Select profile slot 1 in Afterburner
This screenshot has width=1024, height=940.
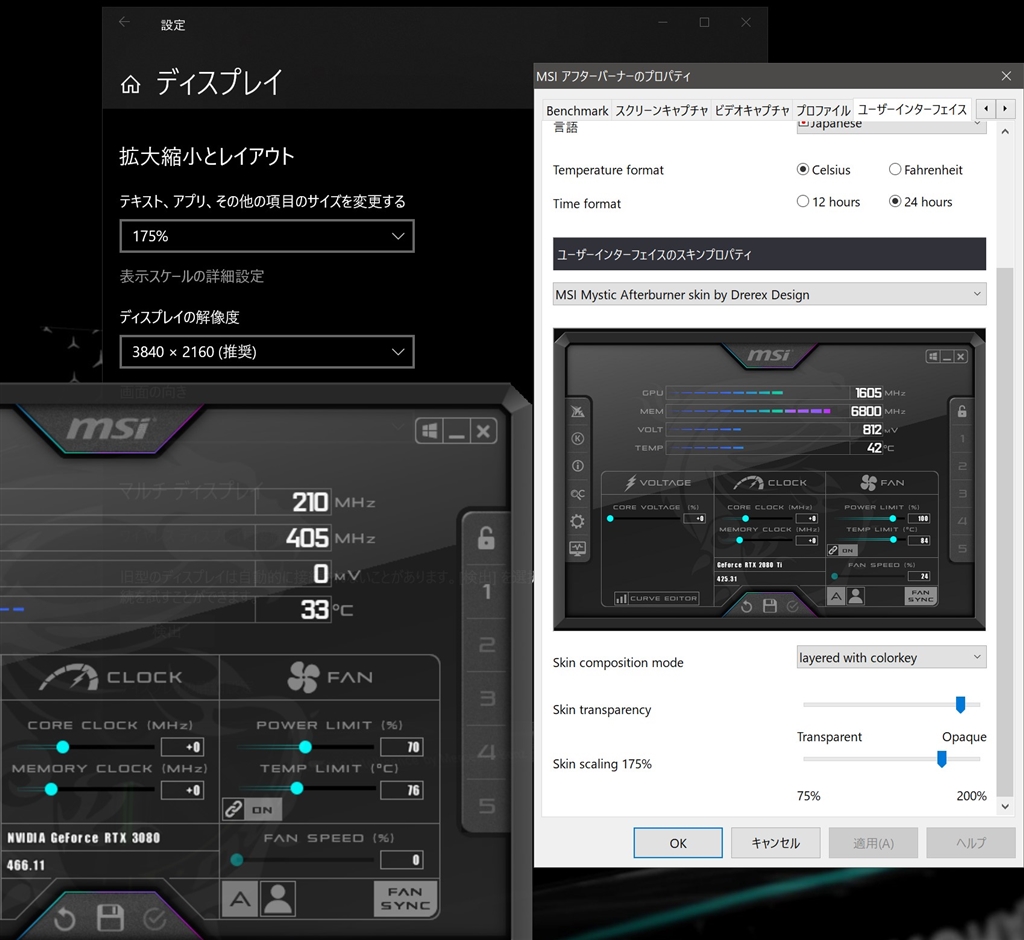[487, 592]
